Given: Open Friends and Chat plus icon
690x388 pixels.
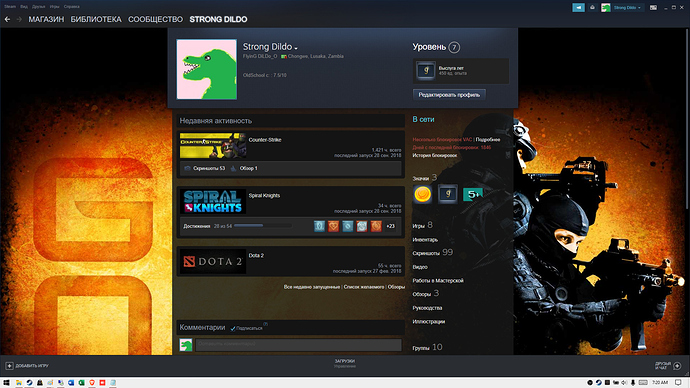Looking at the screenshot, I should 677,366.
